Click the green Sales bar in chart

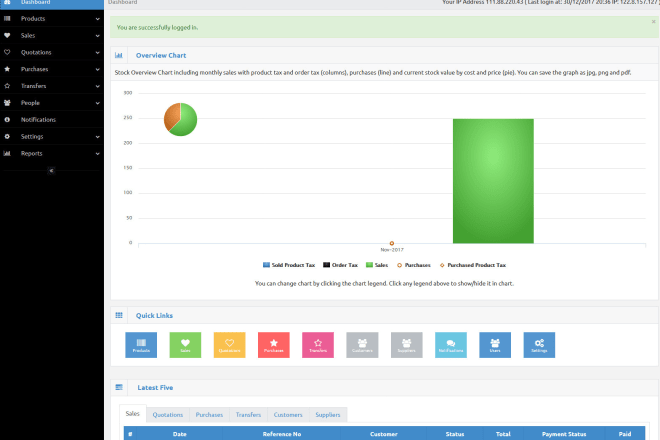click(493, 181)
